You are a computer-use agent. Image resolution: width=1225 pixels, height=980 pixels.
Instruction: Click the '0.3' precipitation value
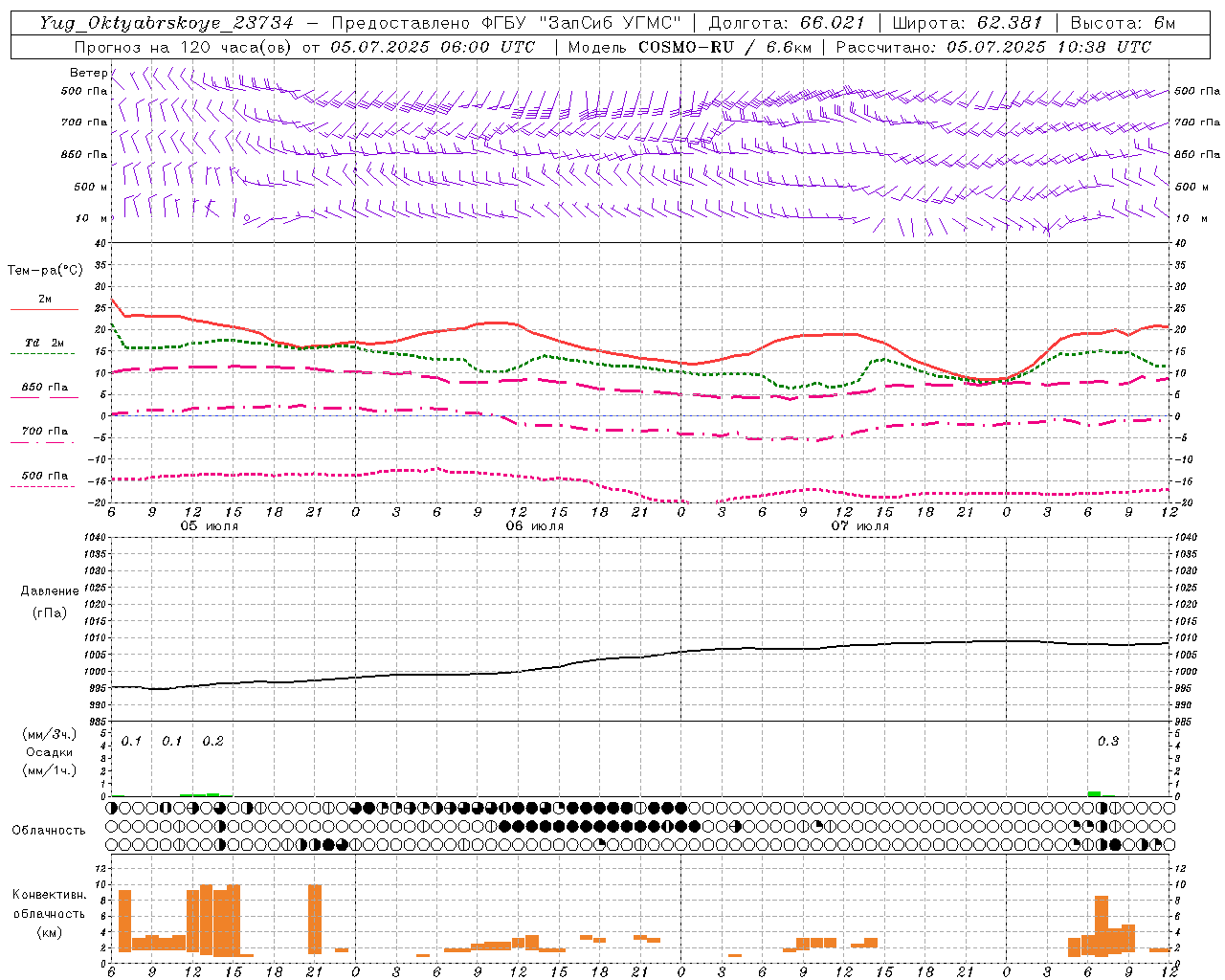pos(1108,742)
